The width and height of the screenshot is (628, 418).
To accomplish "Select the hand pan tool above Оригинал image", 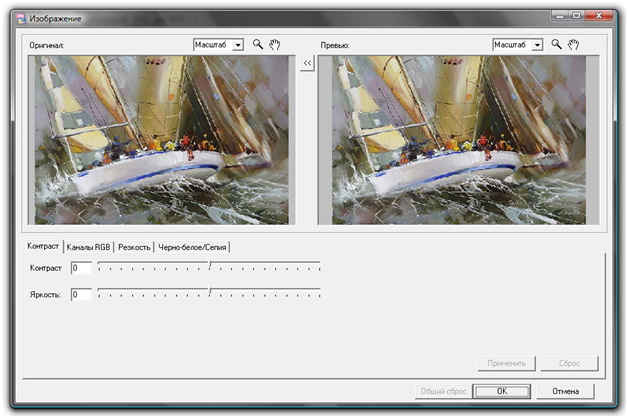I will pyautogui.click(x=274, y=45).
